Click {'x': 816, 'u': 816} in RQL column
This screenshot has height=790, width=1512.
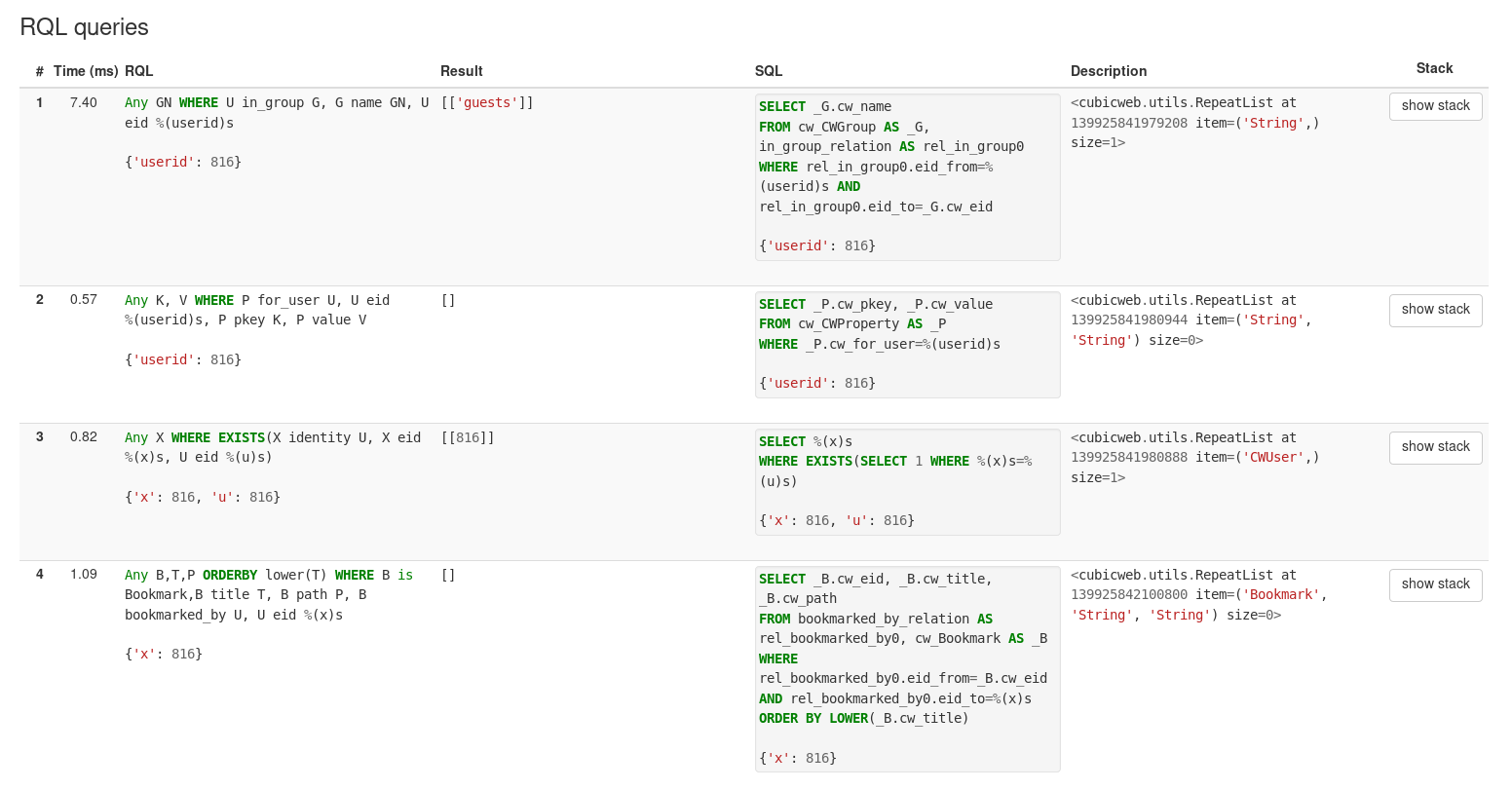pyautogui.click(x=203, y=498)
